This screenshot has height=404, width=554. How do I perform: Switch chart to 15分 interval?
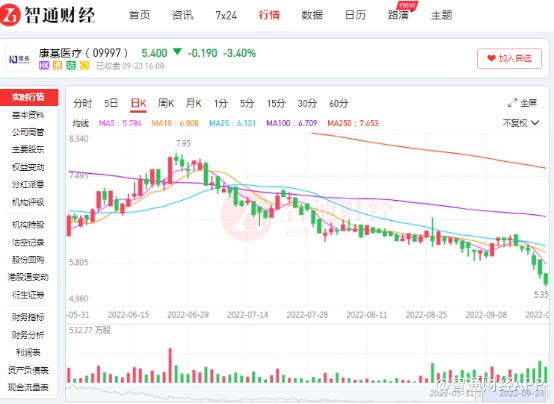[276, 104]
